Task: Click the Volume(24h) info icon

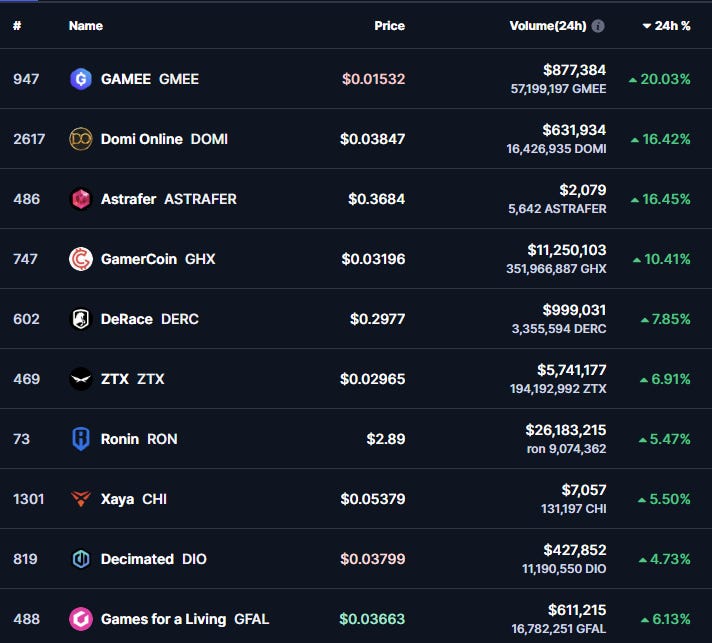Action: point(598,26)
